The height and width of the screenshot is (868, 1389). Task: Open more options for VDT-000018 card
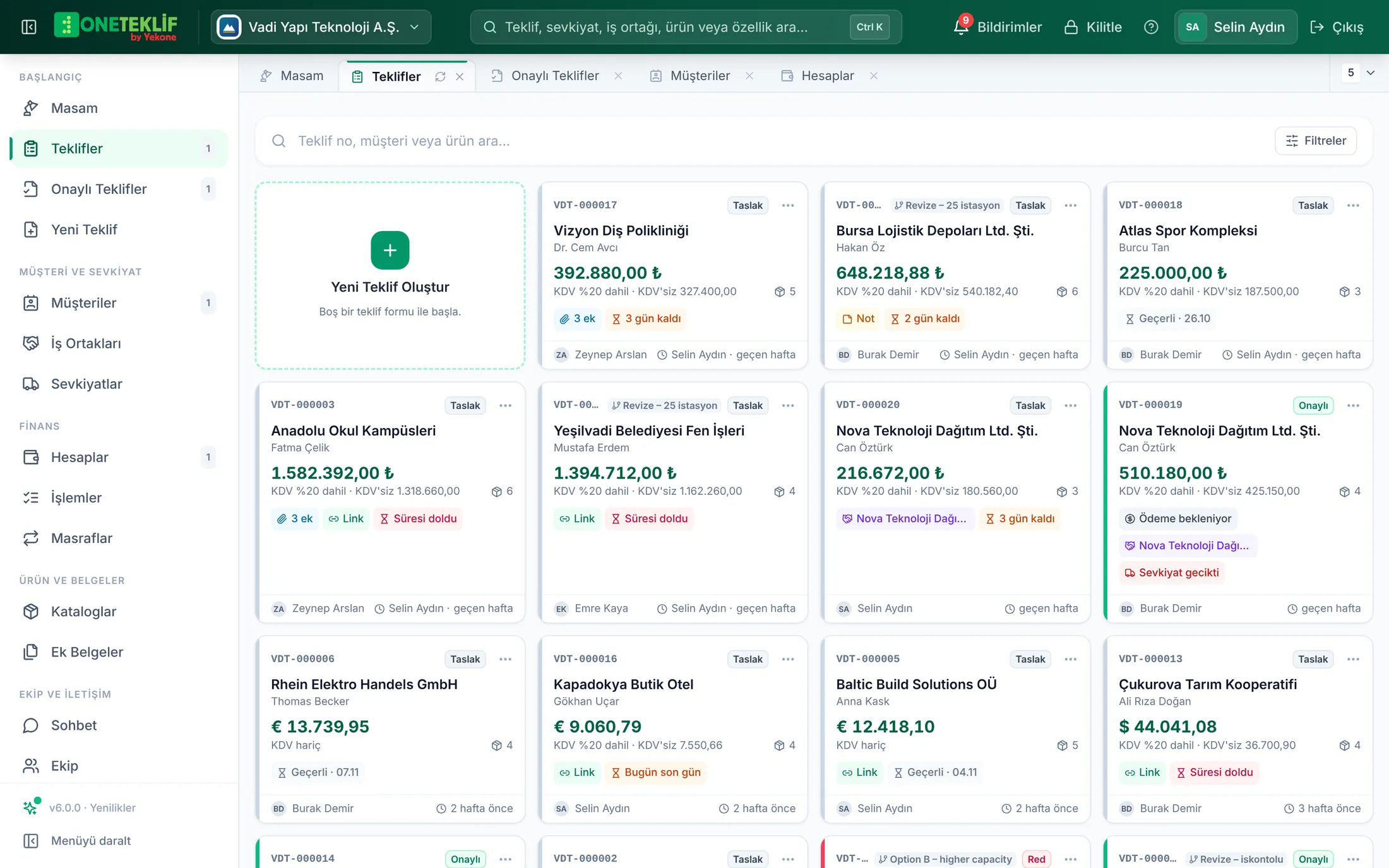pyautogui.click(x=1353, y=205)
